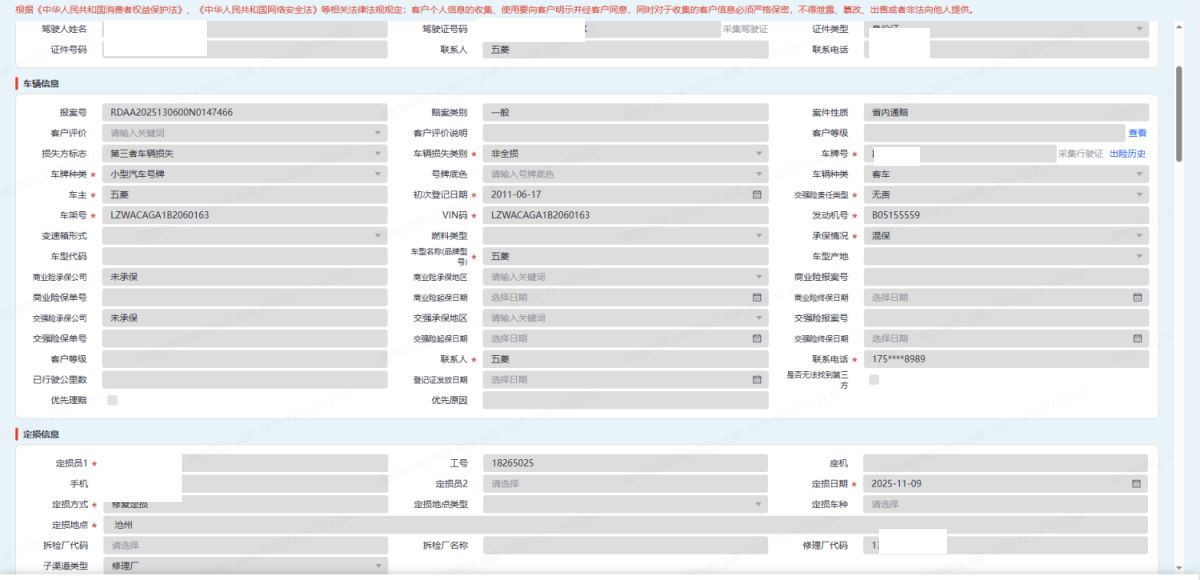Open the 商业险终保日期 calendar picker

(x=1137, y=297)
